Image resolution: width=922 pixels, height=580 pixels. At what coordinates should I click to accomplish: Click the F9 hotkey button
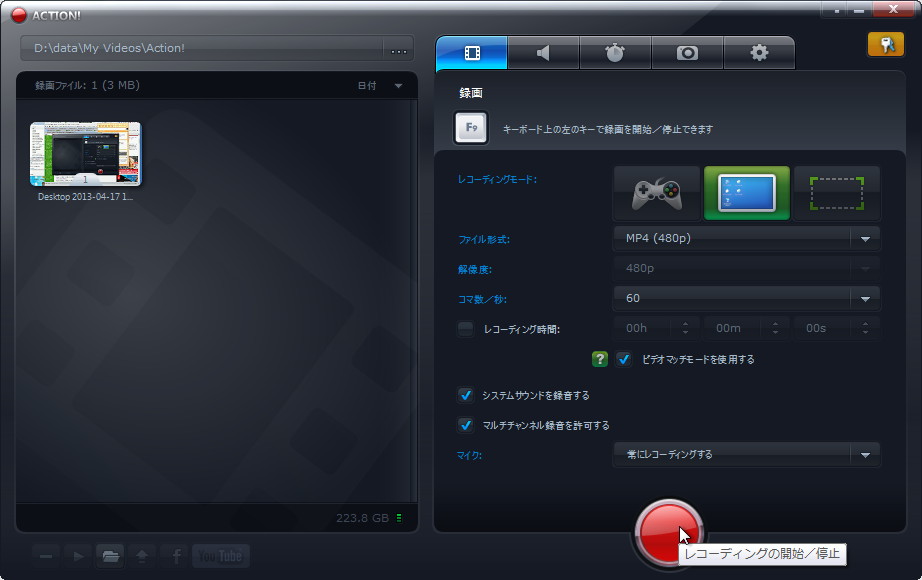click(x=471, y=128)
